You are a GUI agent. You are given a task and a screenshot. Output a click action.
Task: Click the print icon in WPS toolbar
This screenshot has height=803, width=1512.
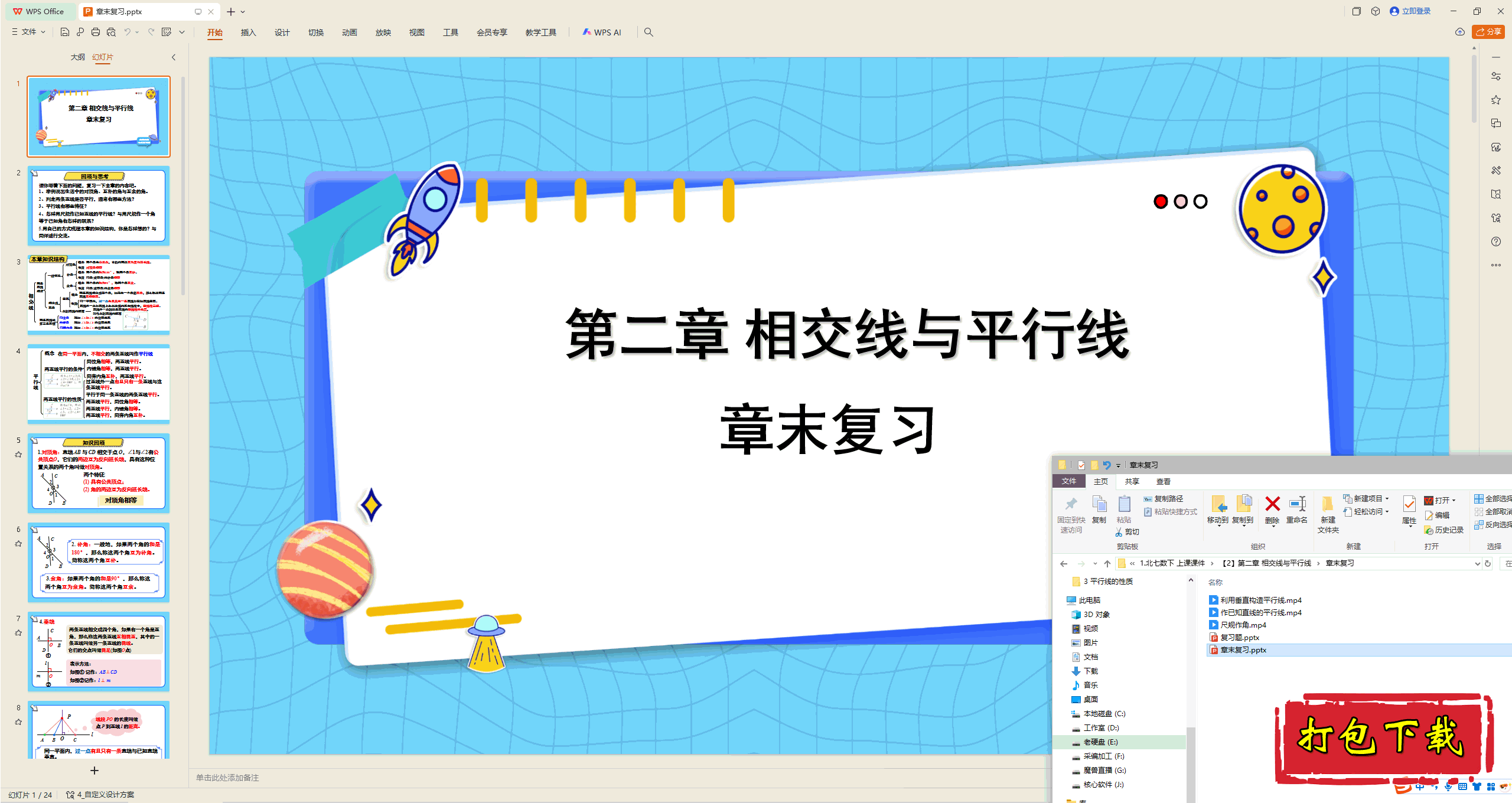(96, 32)
